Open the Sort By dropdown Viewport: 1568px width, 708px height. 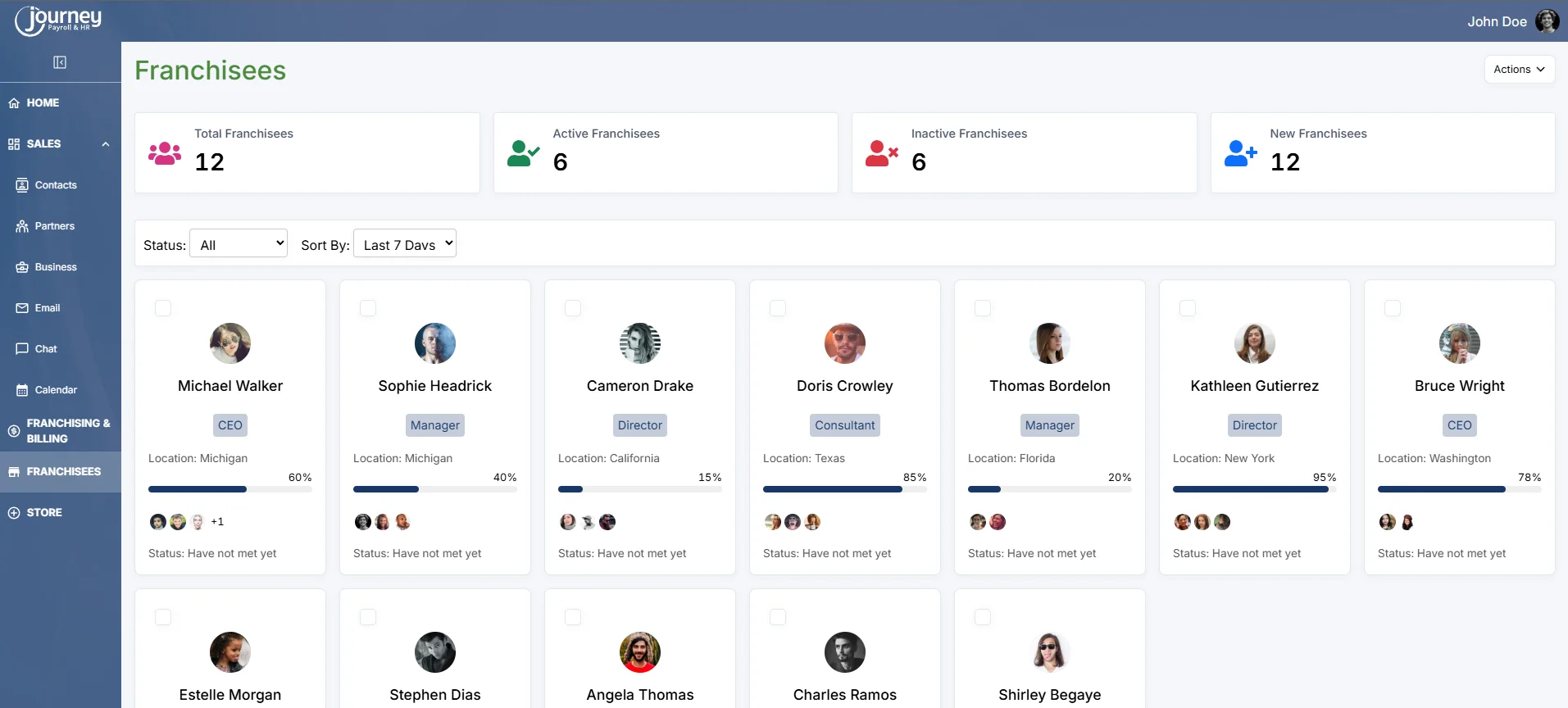tap(404, 243)
